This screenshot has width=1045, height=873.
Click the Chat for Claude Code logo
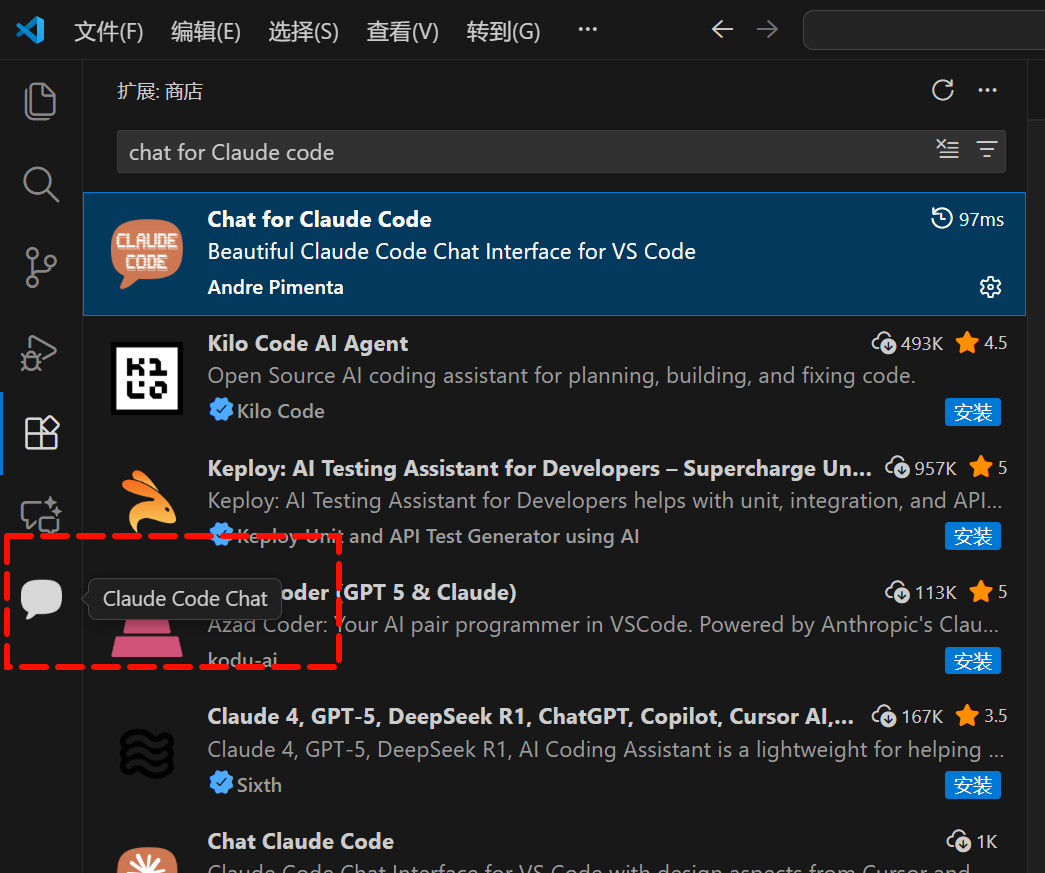tap(147, 253)
